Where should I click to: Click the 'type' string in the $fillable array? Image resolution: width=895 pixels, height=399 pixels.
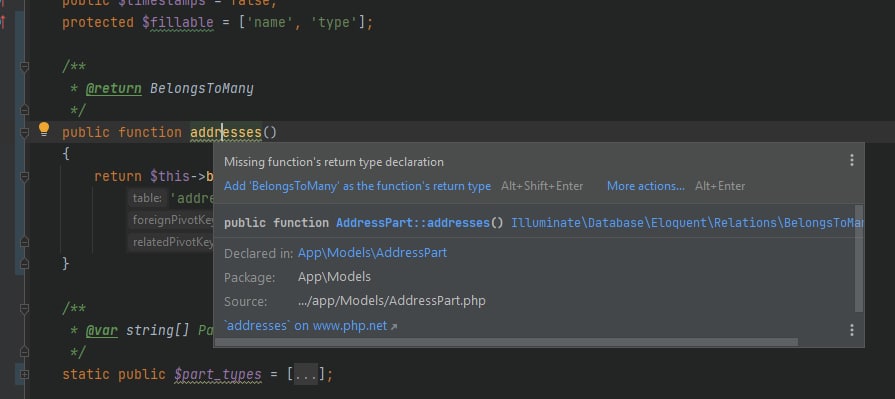334,23
